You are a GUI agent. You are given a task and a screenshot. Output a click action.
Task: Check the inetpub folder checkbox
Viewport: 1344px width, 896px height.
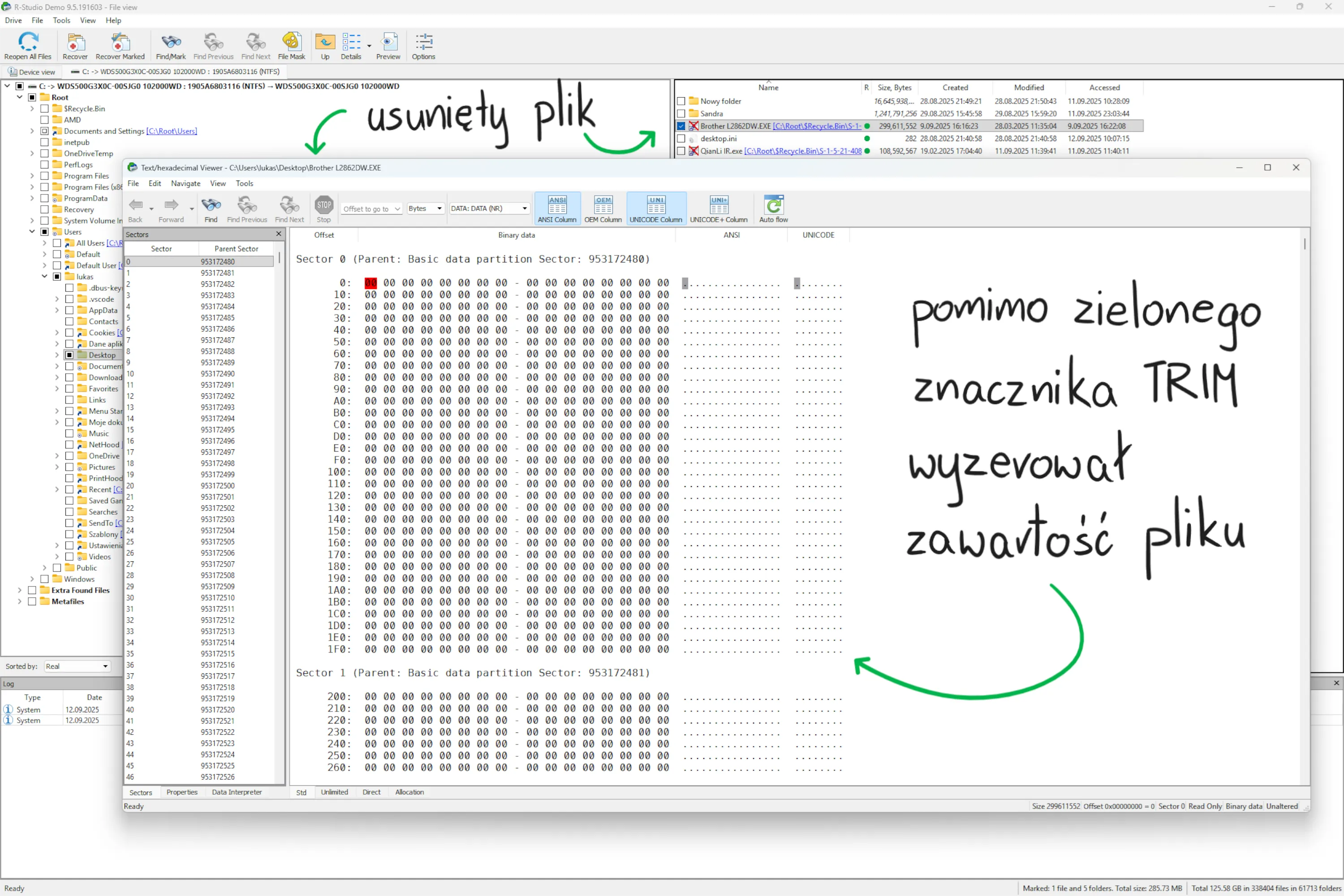(44, 142)
